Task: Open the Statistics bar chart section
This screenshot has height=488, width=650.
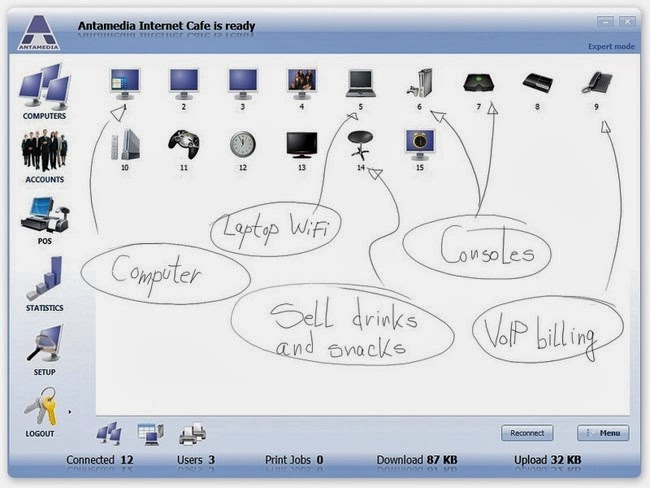Action: coord(44,284)
